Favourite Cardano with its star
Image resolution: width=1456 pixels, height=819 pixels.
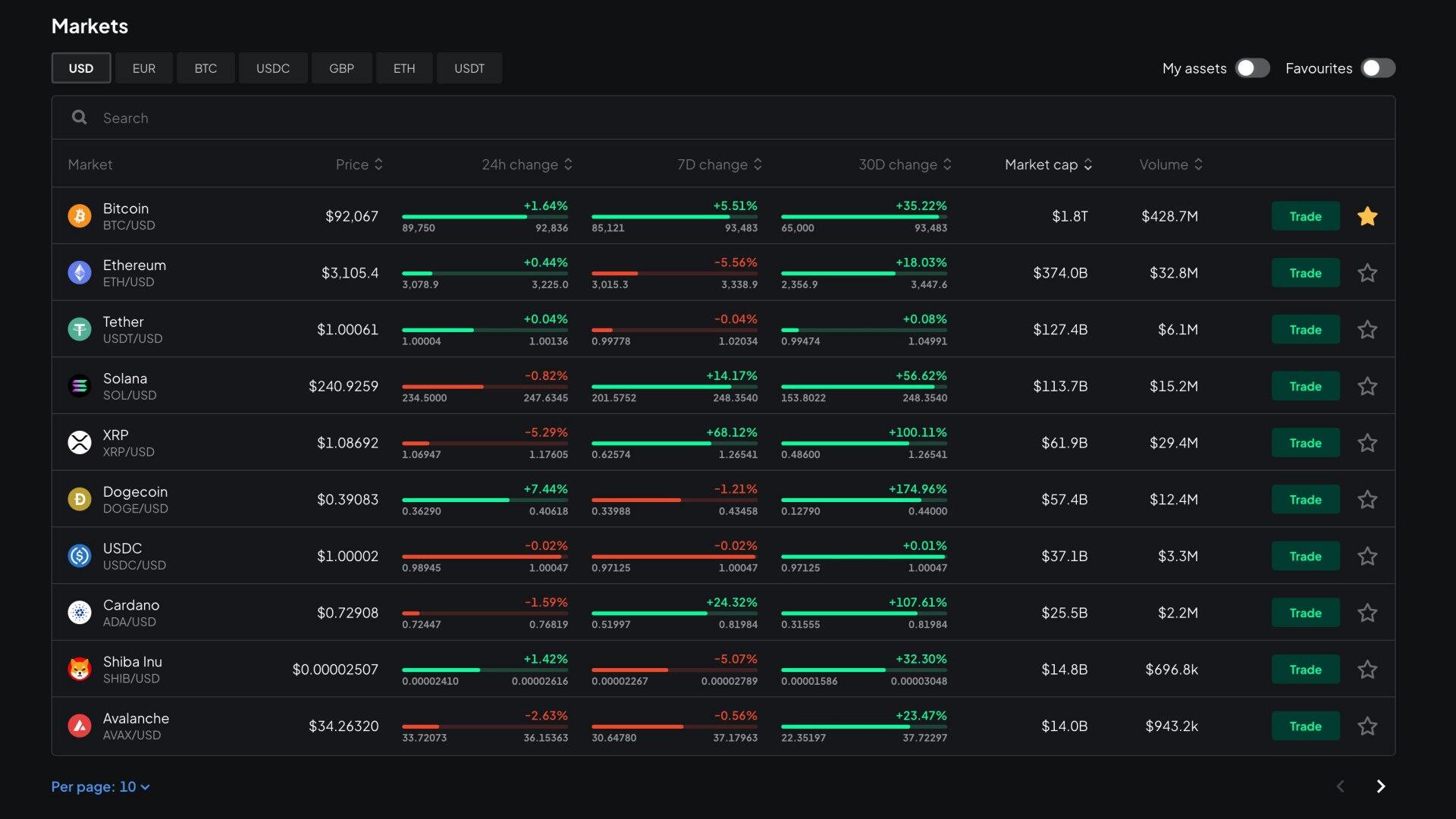[1367, 613]
